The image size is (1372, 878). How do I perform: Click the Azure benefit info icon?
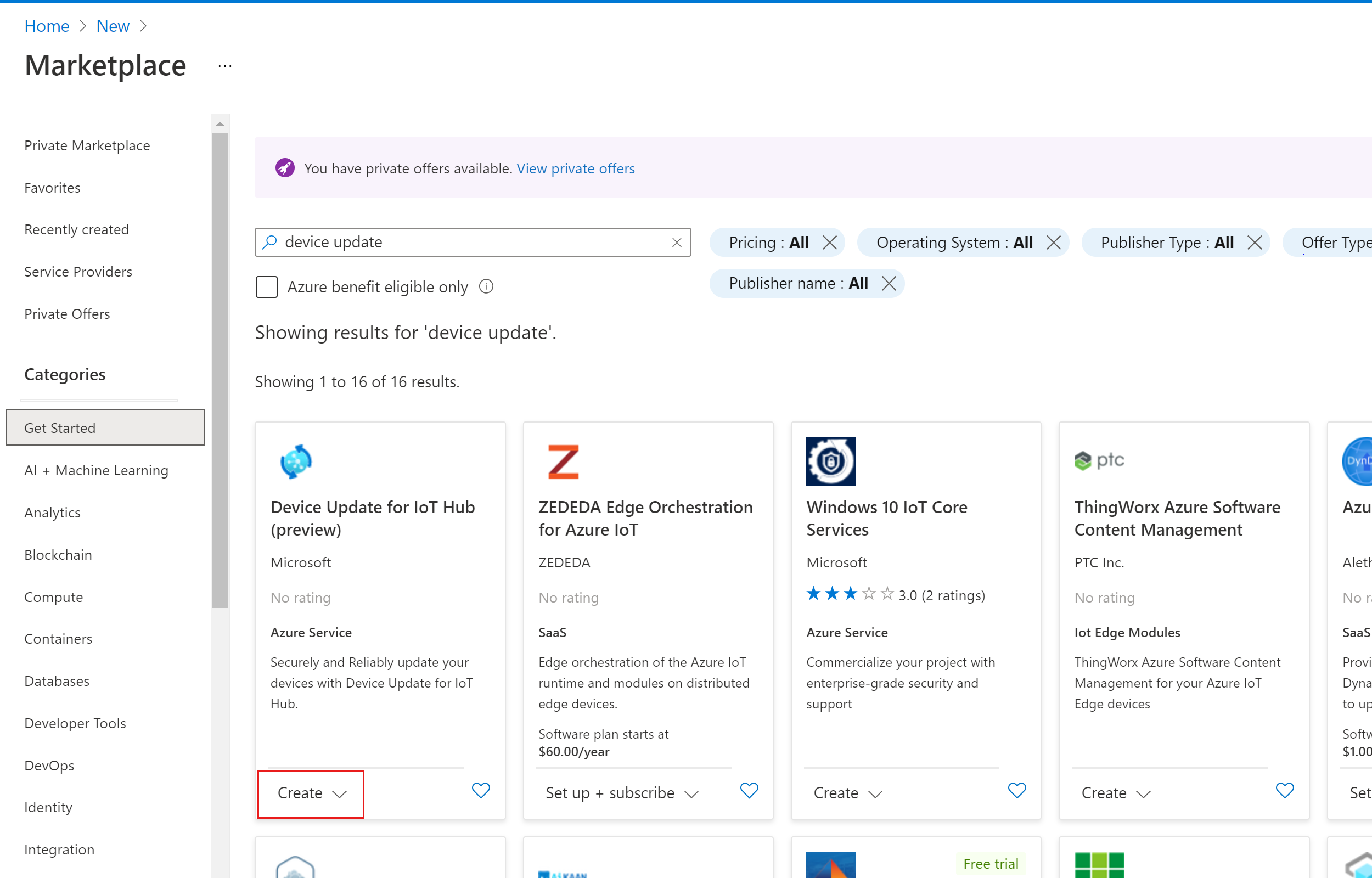[486, 286]
